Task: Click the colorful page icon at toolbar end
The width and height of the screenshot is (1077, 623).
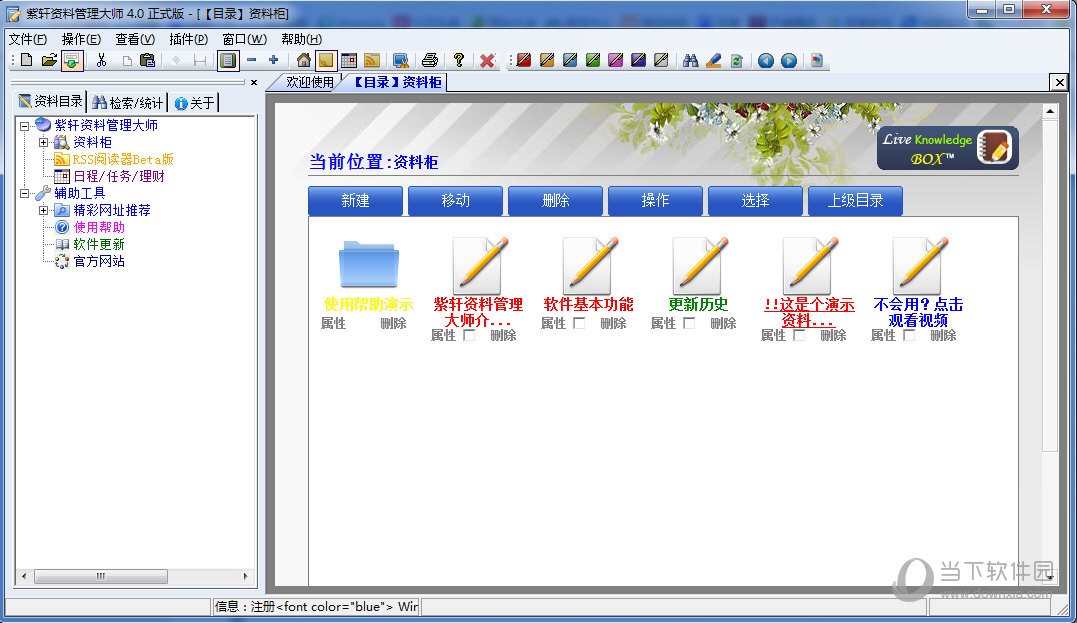Action: (x=817, y=60)
